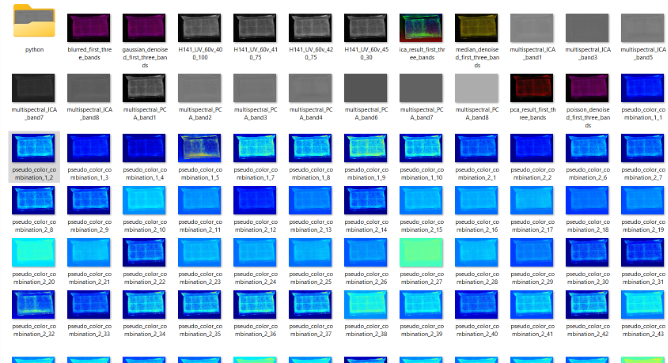The image size is (668, 363).
Task: Click the pseudo_color_combination_2_37 file name
Action: 311,330
